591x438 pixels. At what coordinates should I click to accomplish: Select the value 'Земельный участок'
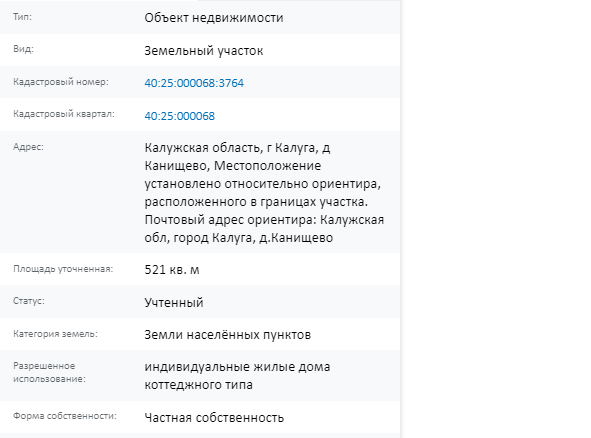(204, 51)
